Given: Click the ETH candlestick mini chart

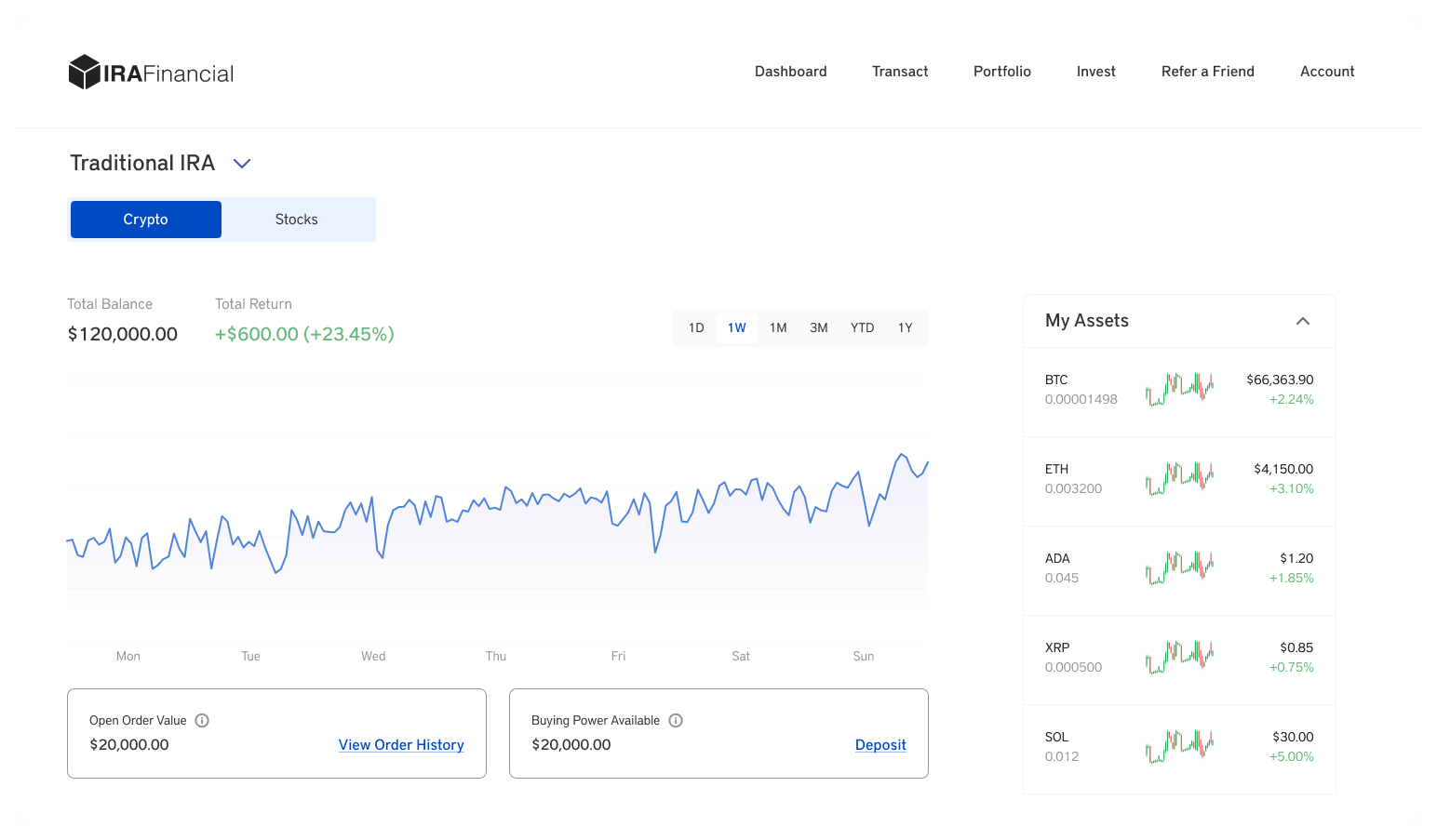Looking at the screenshot, I should pyautogui.click(x=1179, y=479).
